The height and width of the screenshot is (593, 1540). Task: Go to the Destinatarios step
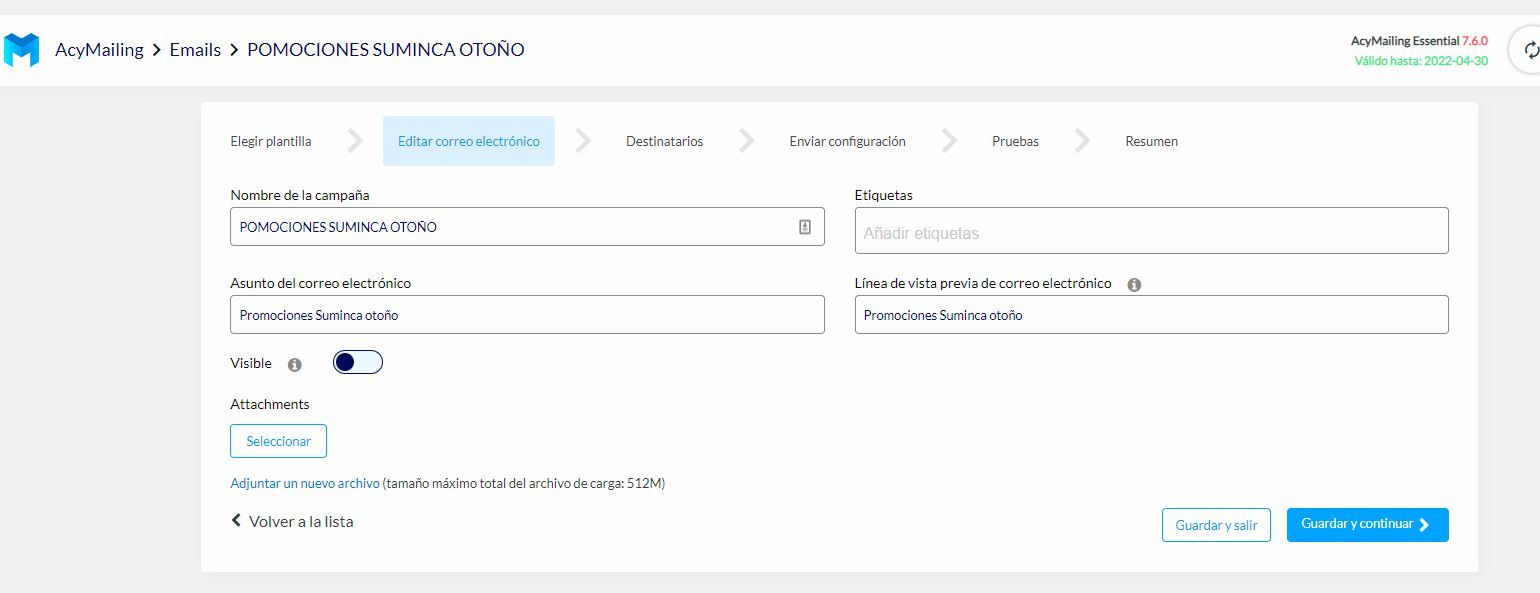click(x=664, y=141)
